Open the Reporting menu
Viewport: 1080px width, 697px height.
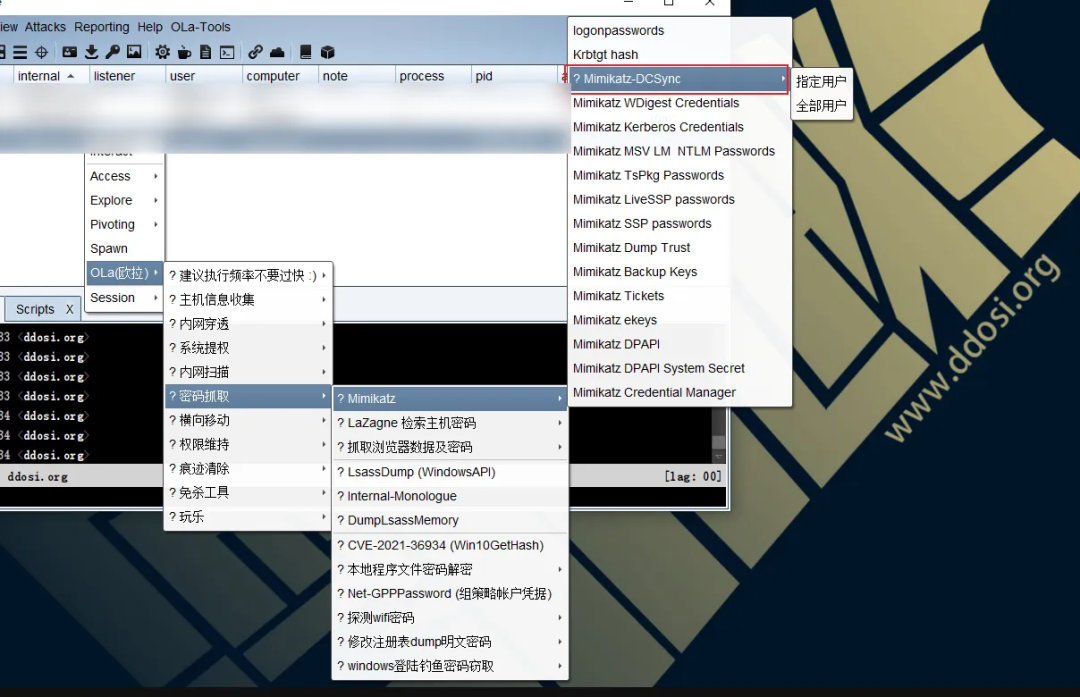pyautogui.click(x=101, y=27)
